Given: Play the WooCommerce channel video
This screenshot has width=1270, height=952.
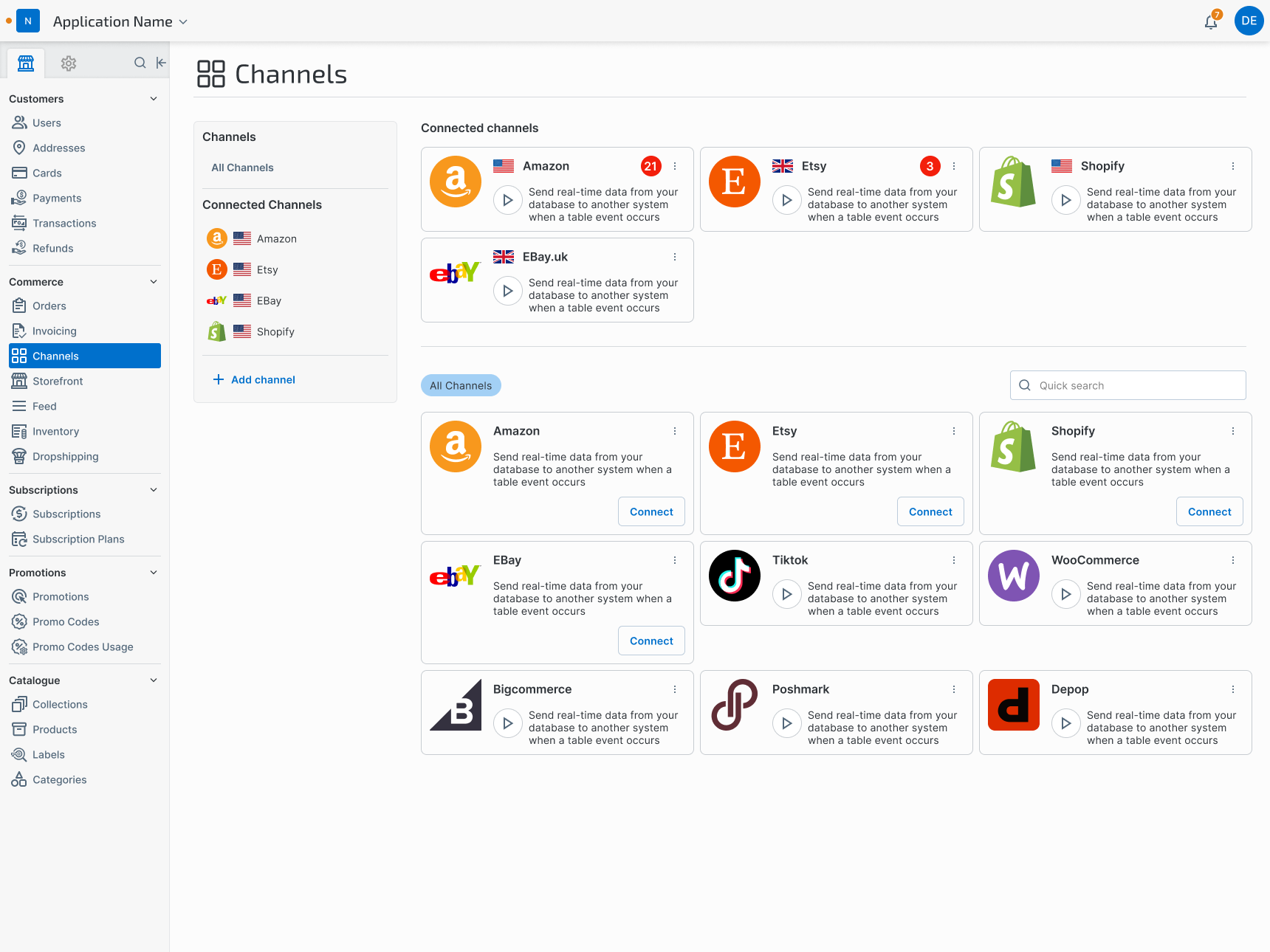Looking at the screenshot, I should pos(1066,594).
